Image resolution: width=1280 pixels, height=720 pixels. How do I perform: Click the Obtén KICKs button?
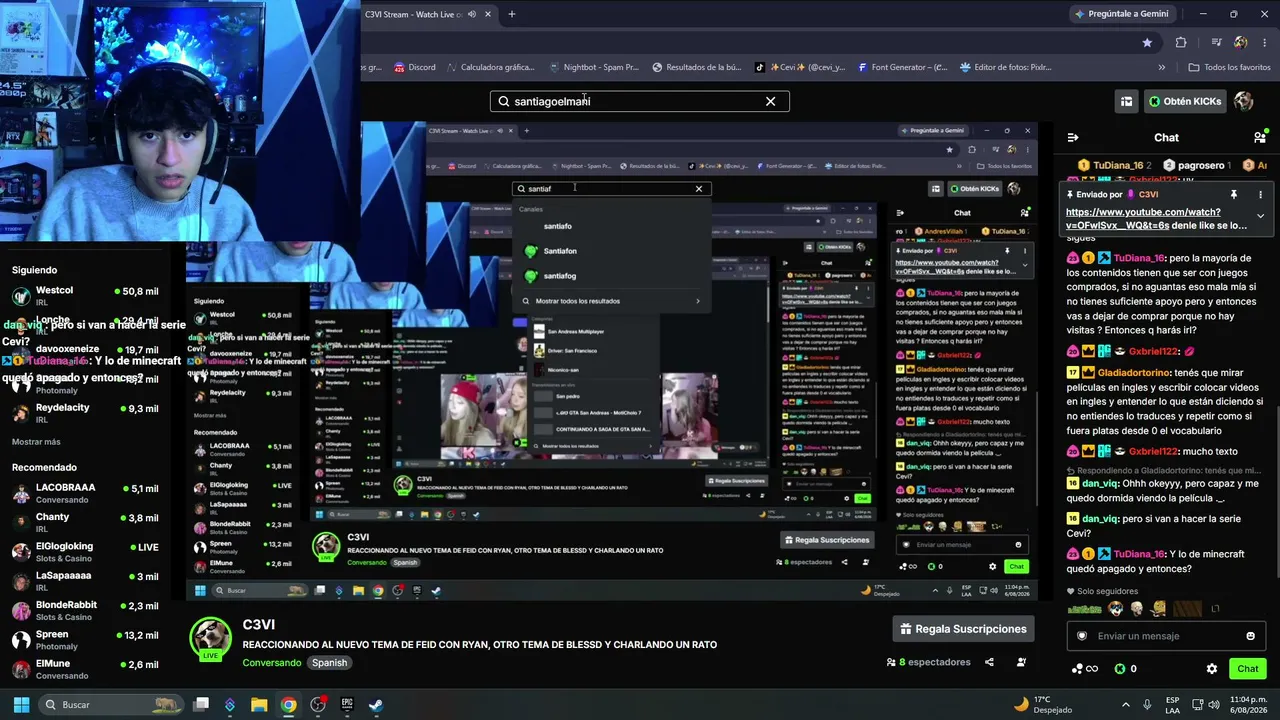pos(1186,101)
